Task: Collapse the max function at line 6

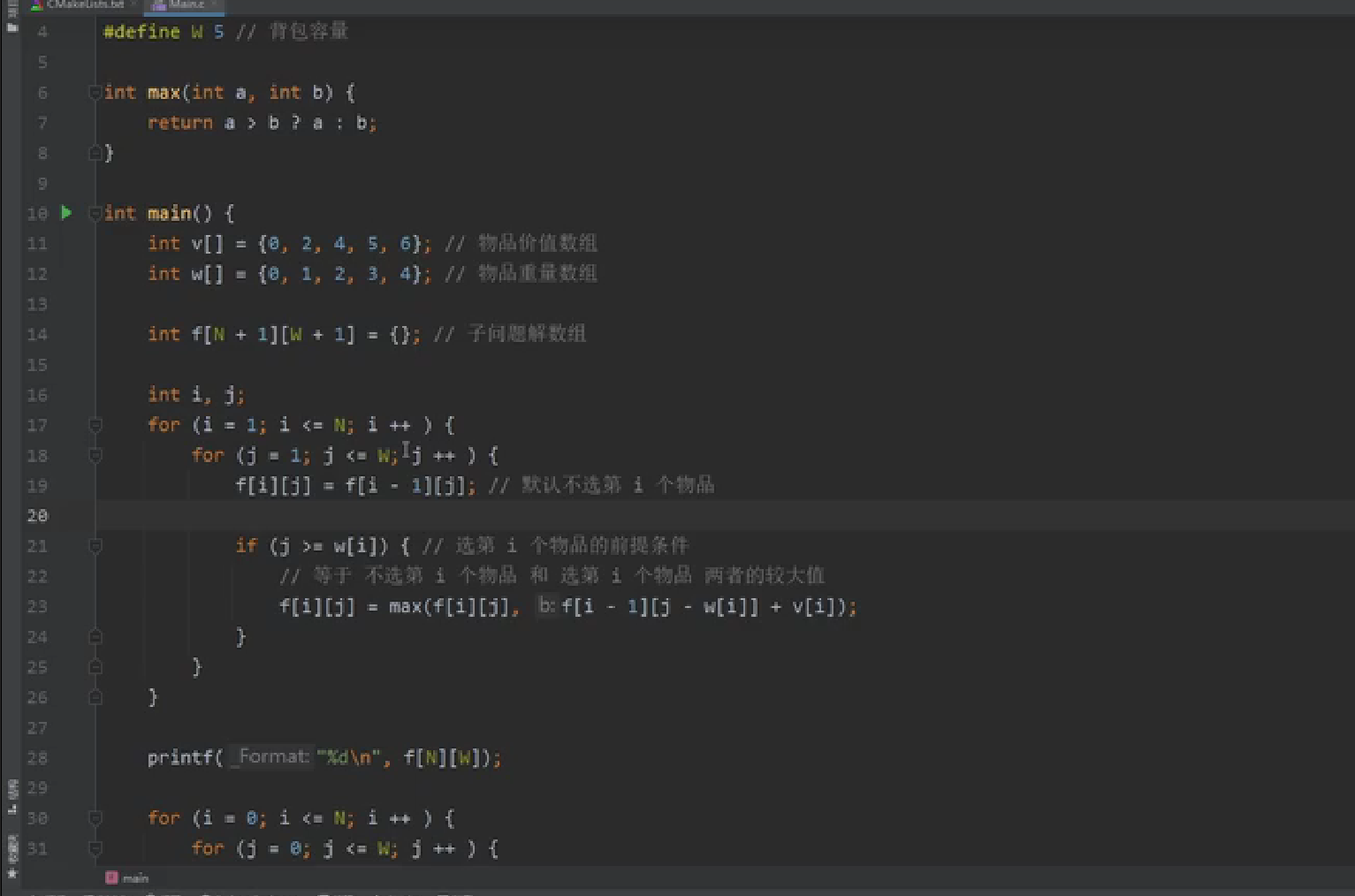Action: [x=95, y=92]
